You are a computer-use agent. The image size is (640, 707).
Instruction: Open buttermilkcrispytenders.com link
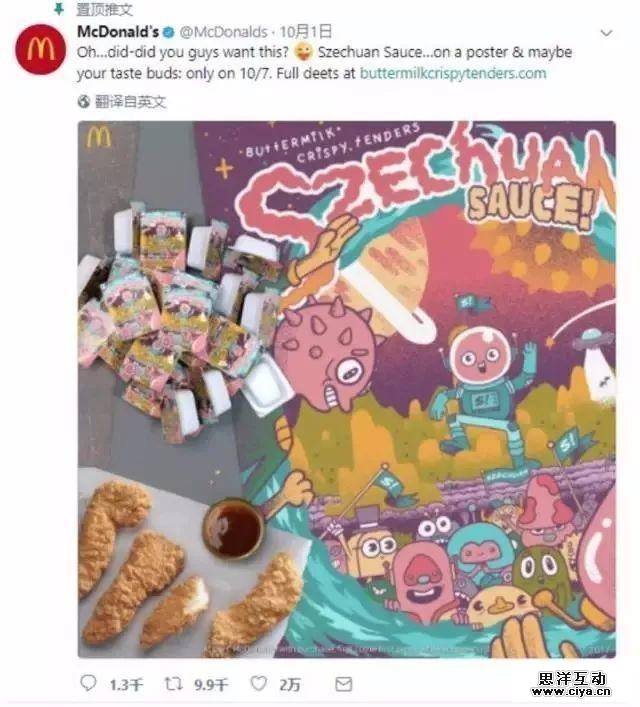click(x=453, y=73)
